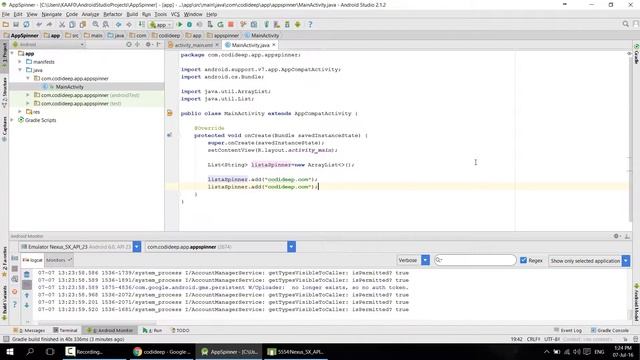The image size is (640, 360).
Task: Open the Gradle side panel tab
Action: click(636, 54)
